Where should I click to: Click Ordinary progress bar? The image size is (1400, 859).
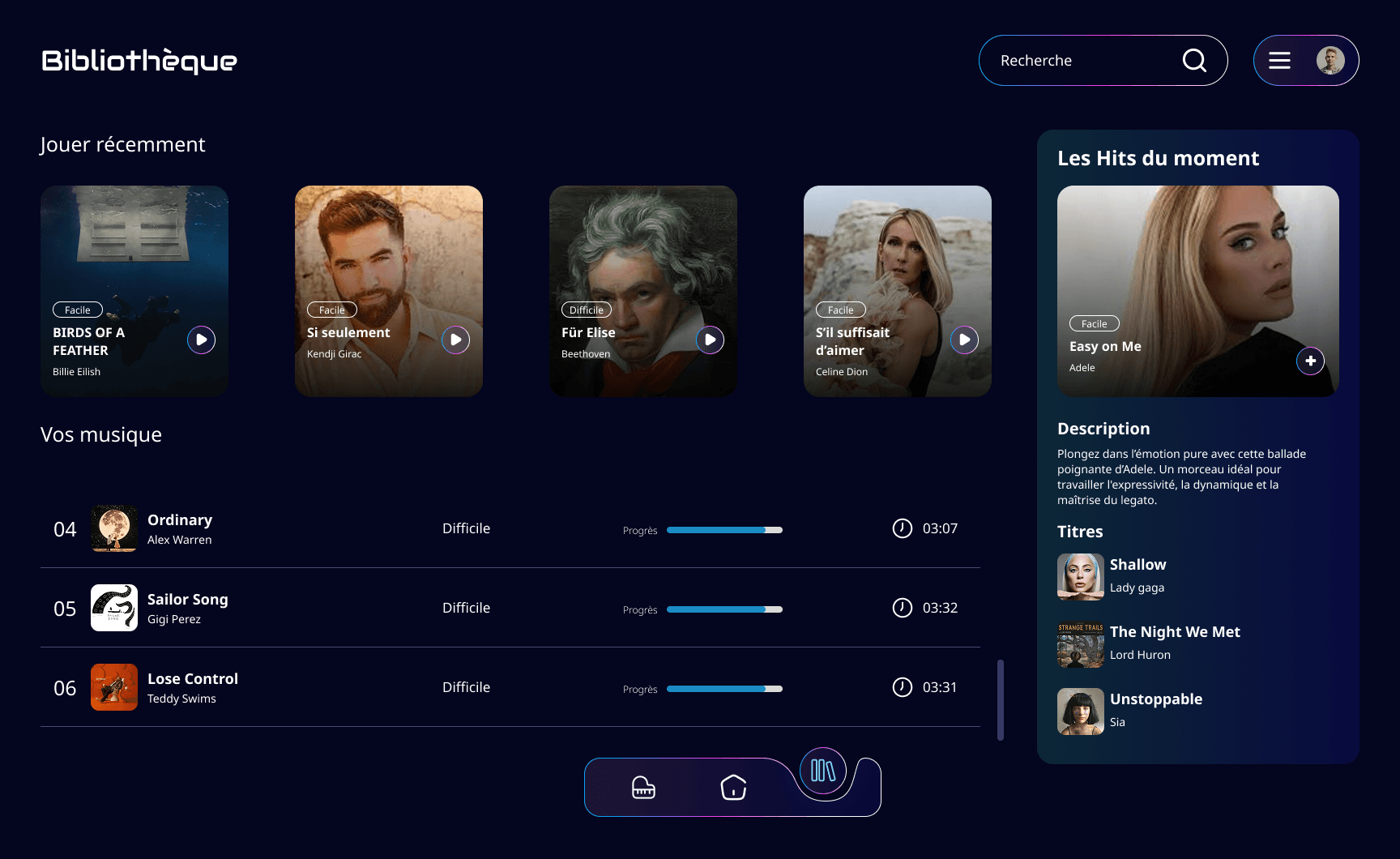point(724,530)
